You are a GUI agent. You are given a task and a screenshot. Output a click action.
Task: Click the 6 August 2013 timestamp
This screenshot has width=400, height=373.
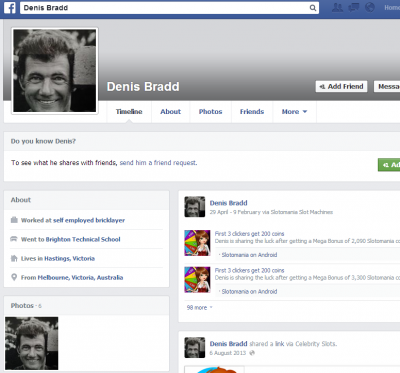point(228,353)
